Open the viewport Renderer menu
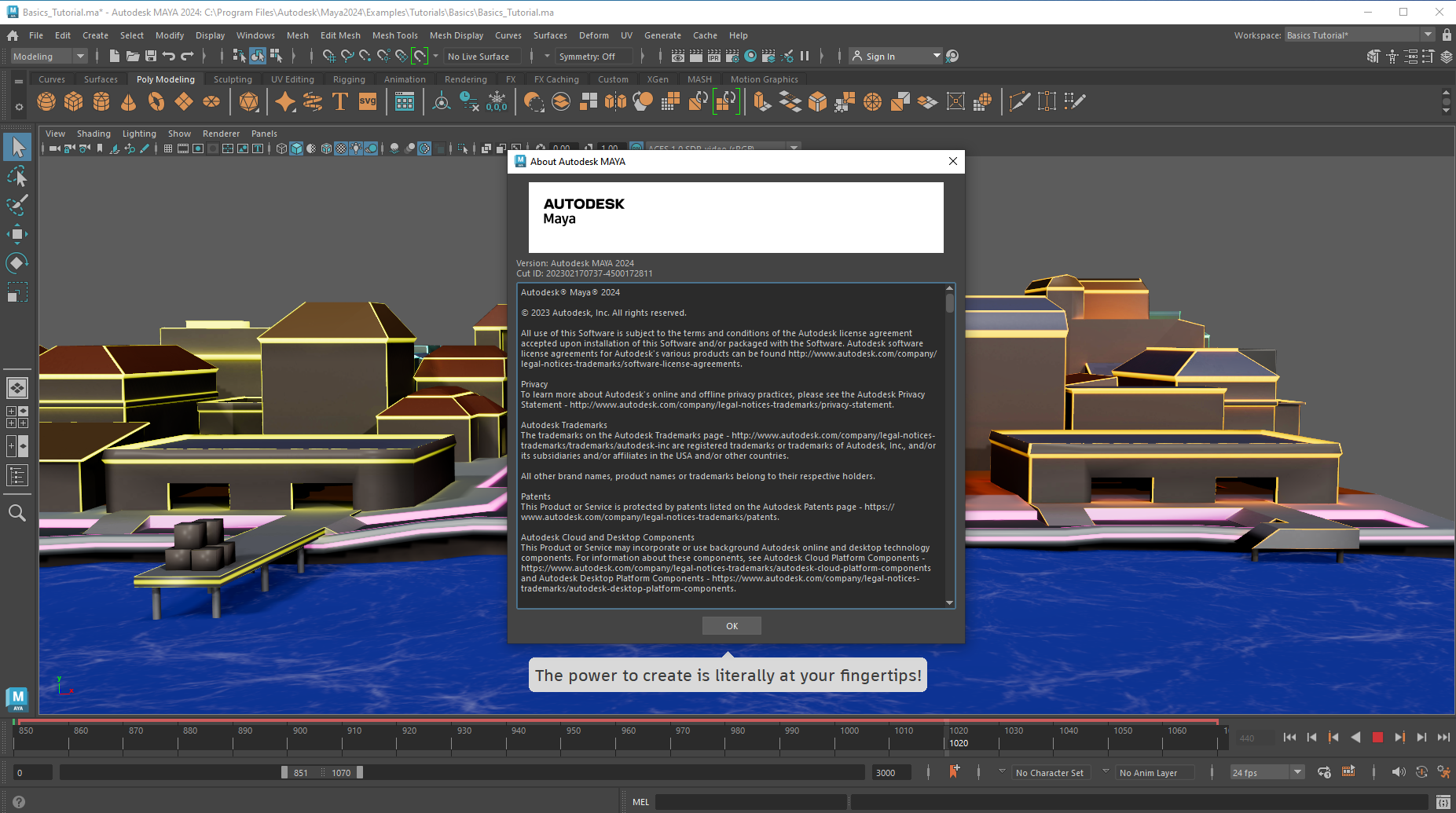This screenshot has height=813, width=1456. coord(221,134)
